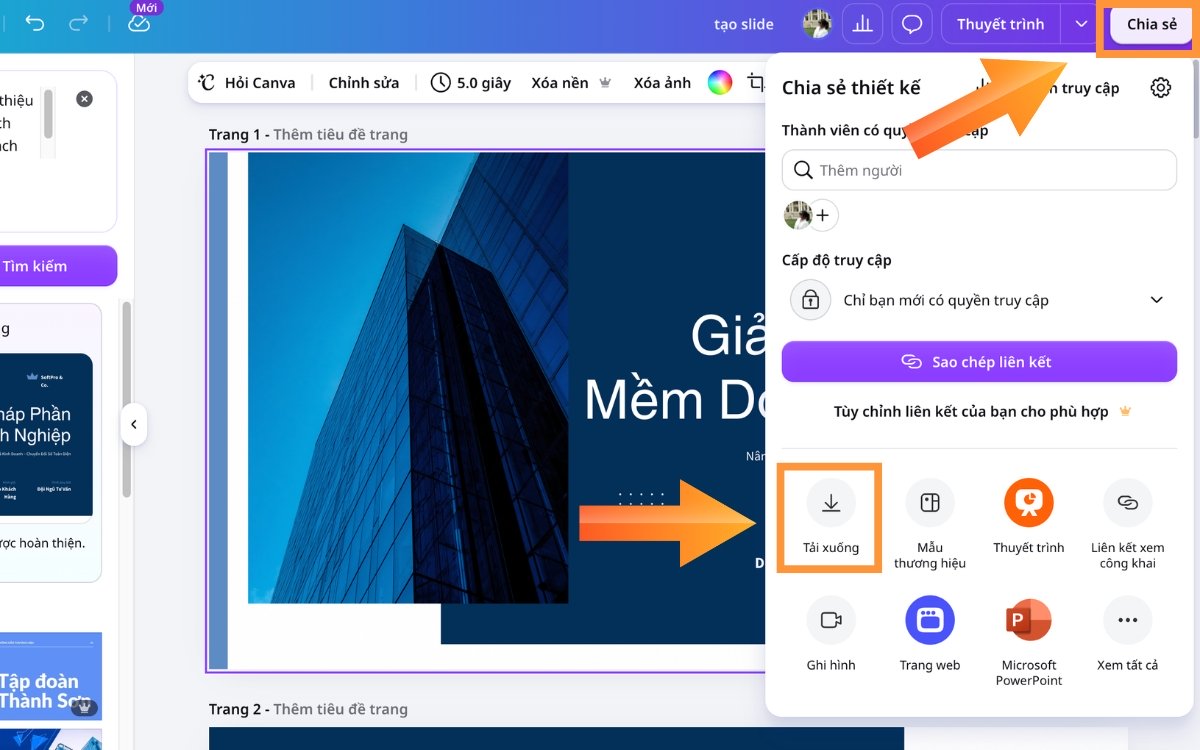Screen dimensions: 1200x750
Task: Click Hỏi Canva in the toolbar
Action: pos(247,83)
